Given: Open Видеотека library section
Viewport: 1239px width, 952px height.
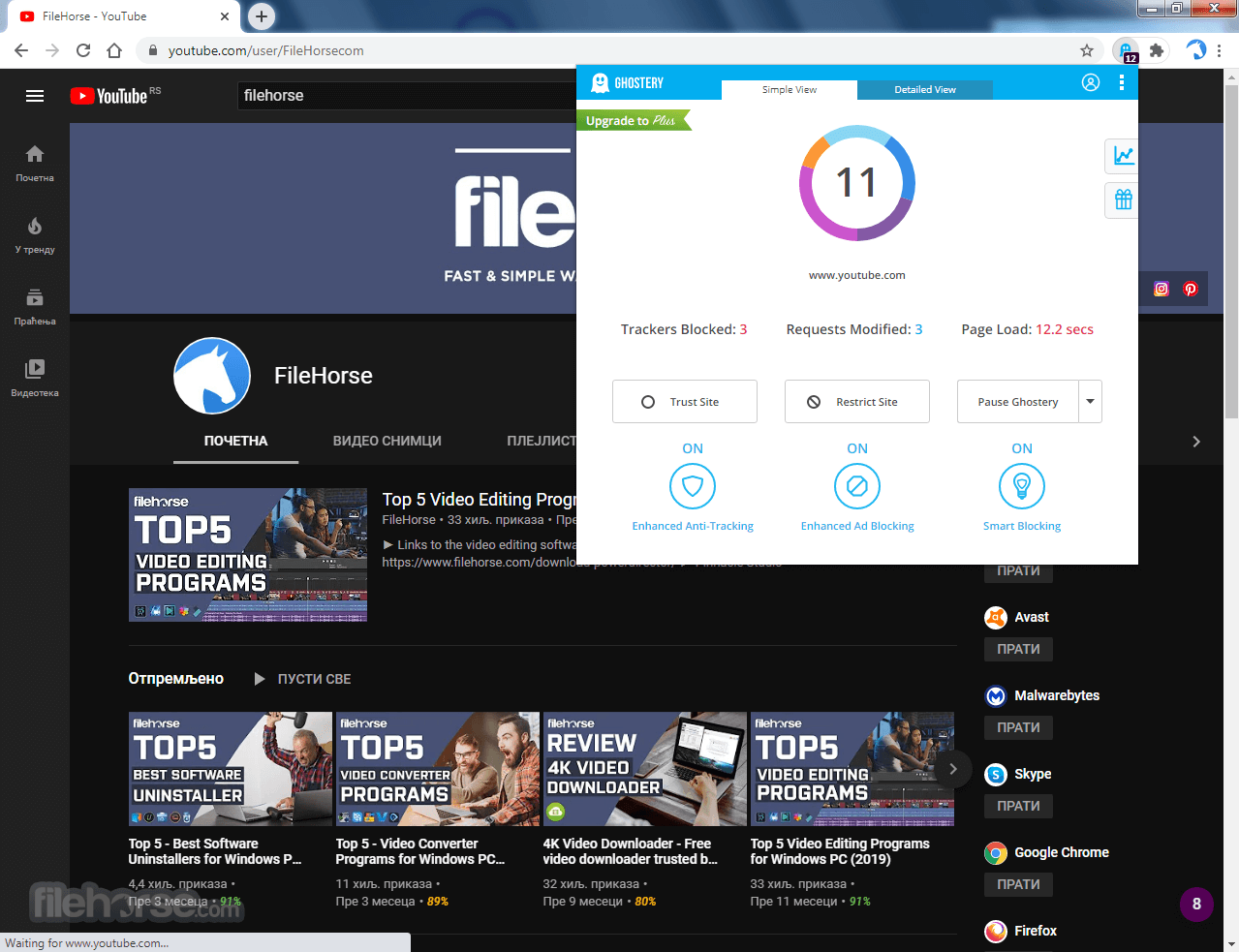Looking at the screenshot, I should [35, 378].
